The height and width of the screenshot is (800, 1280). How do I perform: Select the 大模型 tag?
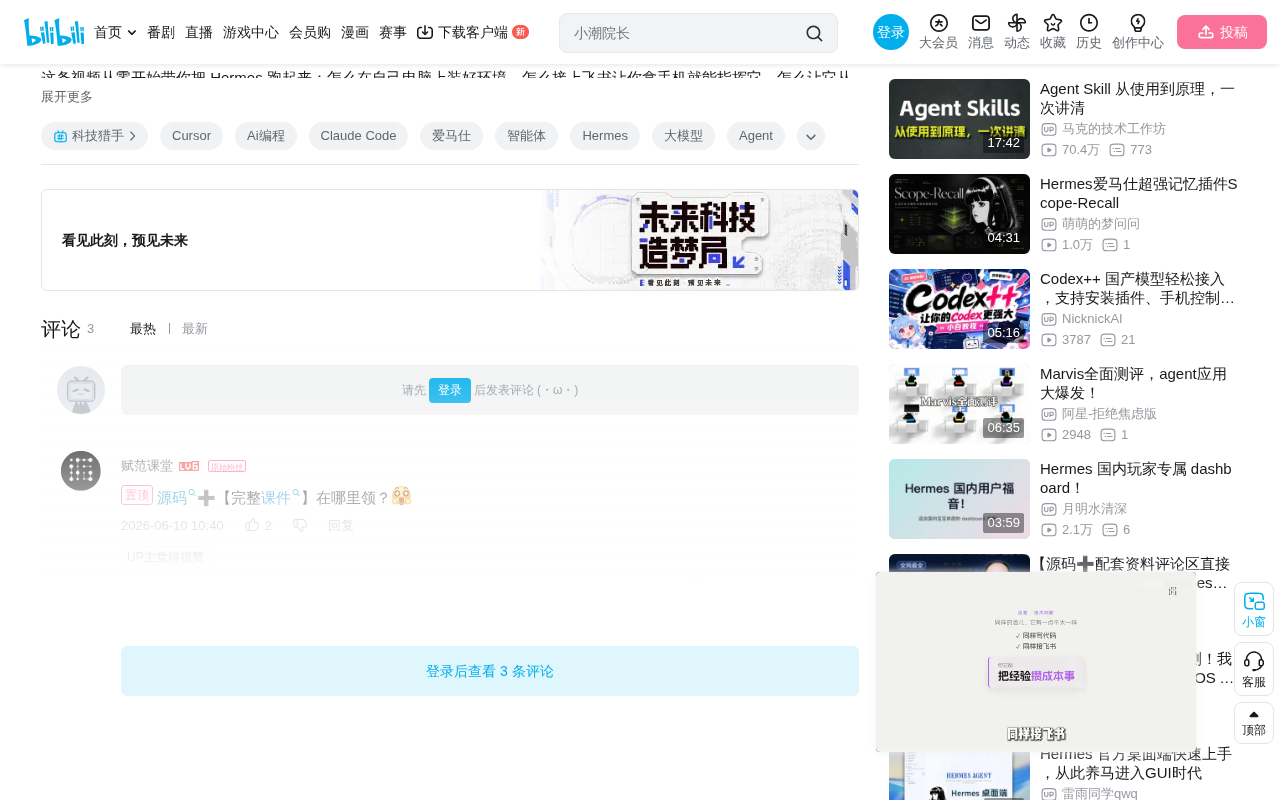(683, 136)
